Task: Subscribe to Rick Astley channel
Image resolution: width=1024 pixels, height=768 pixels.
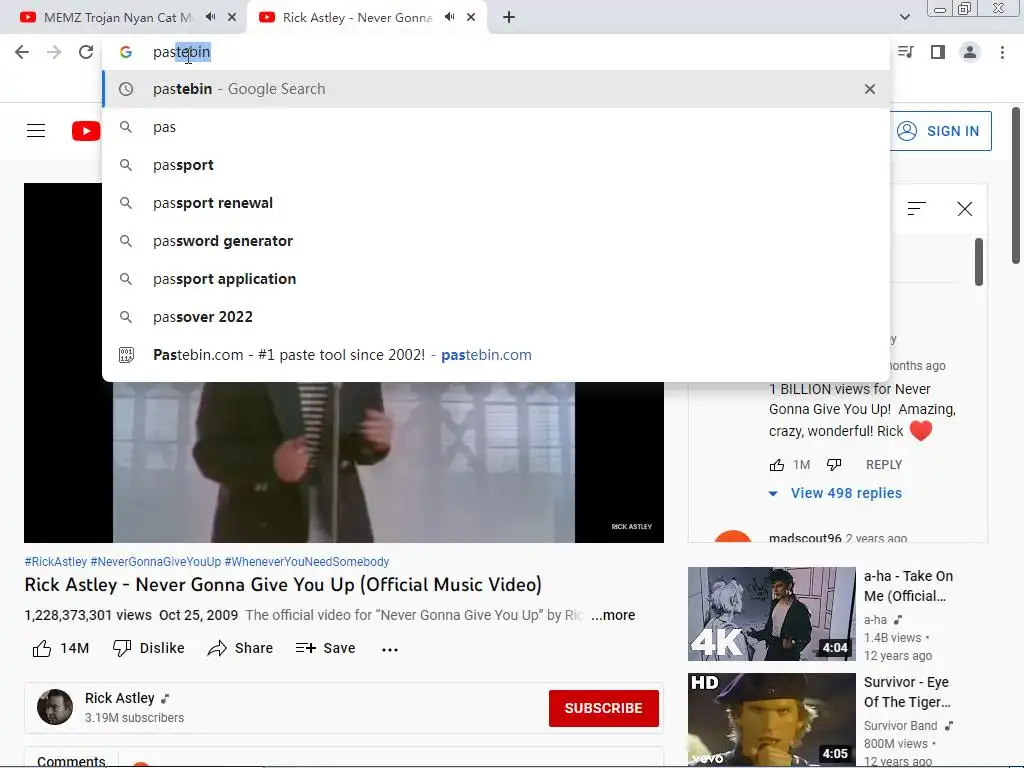Action: coord(603,708)
